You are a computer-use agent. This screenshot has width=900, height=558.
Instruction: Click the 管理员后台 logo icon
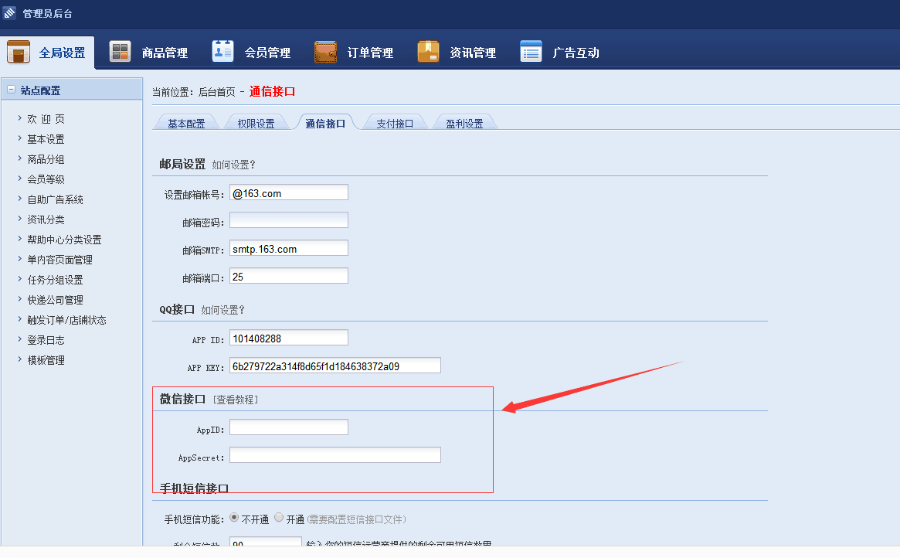[9, 13]
